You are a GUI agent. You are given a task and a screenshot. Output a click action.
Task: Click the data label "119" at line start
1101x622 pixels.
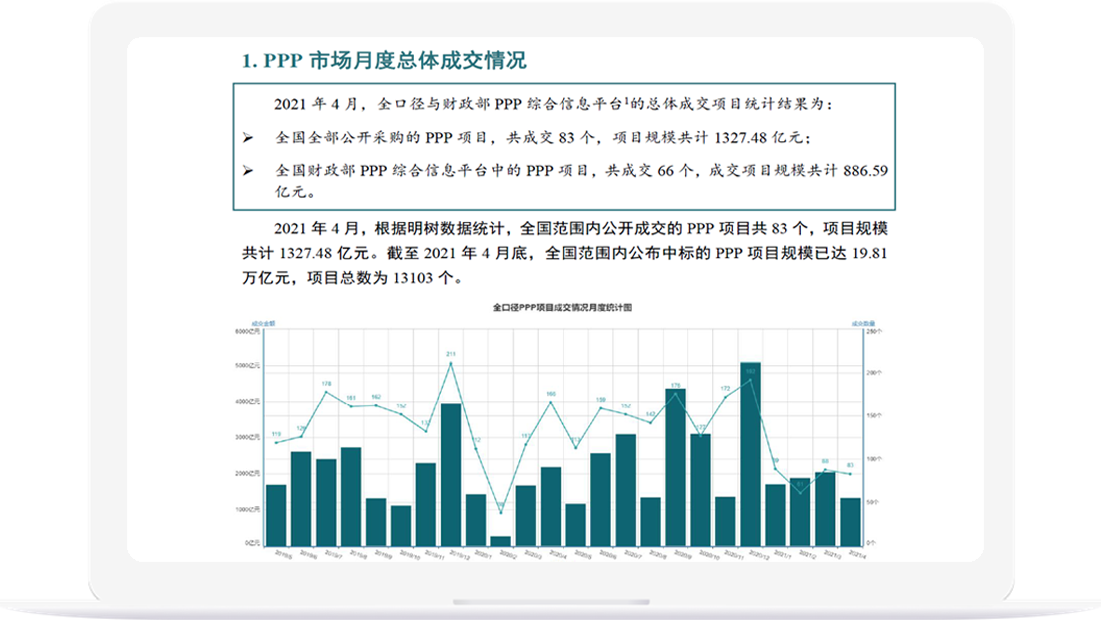click(x=276, y=434)
